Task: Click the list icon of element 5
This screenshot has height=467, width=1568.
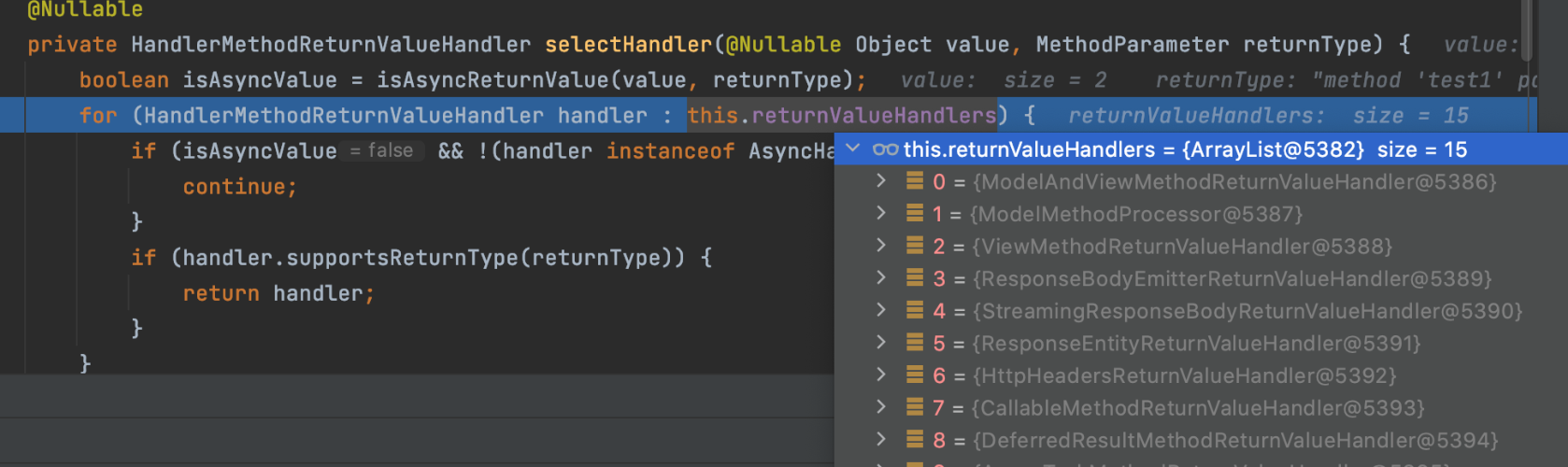Action: (x=915, y=343)
